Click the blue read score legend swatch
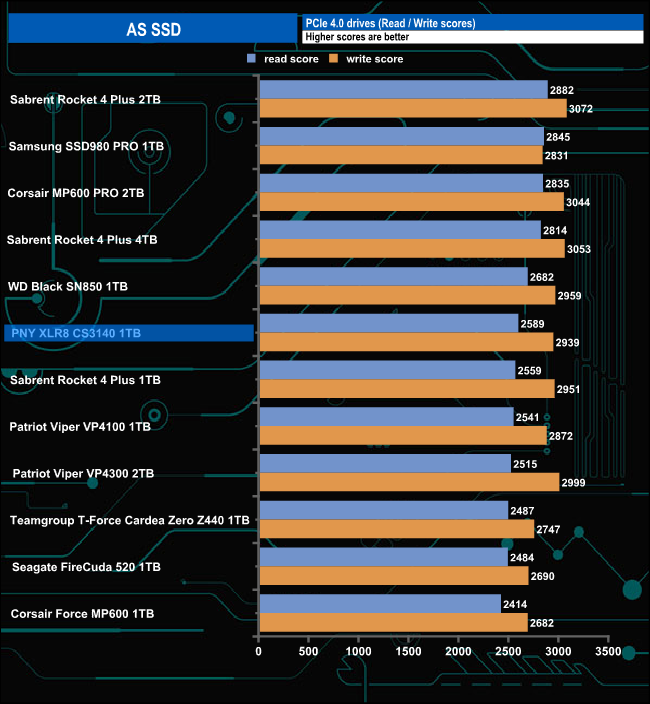The height and width of the screenshot is (704, 650). tap(251, 58)
